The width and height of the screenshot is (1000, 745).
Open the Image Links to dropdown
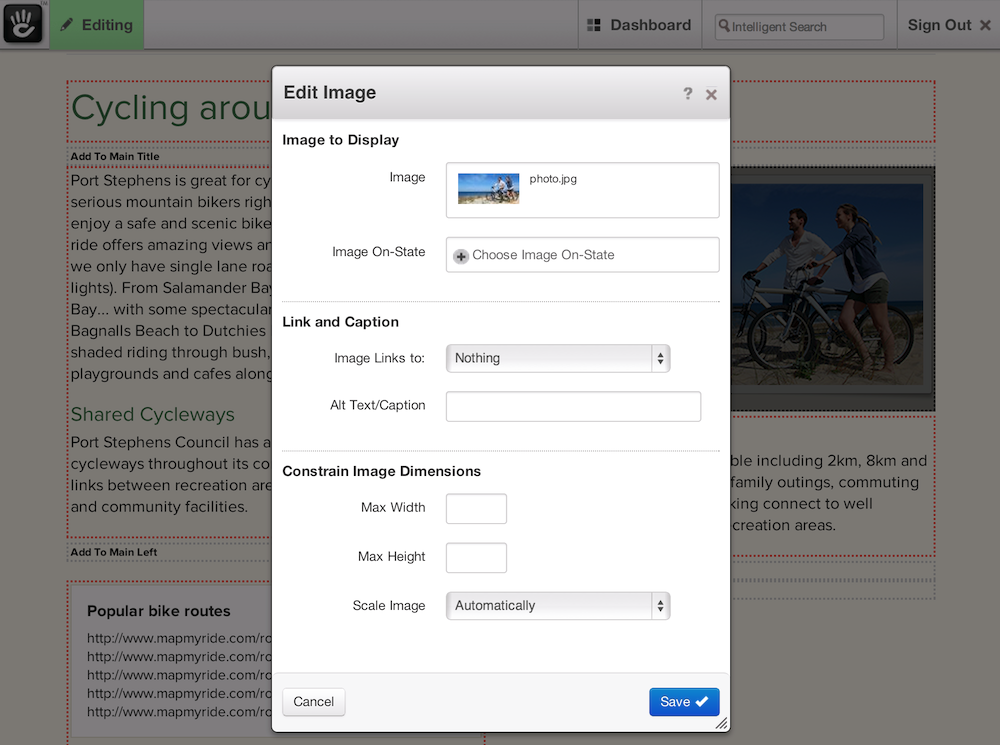(x=557, y=358)
